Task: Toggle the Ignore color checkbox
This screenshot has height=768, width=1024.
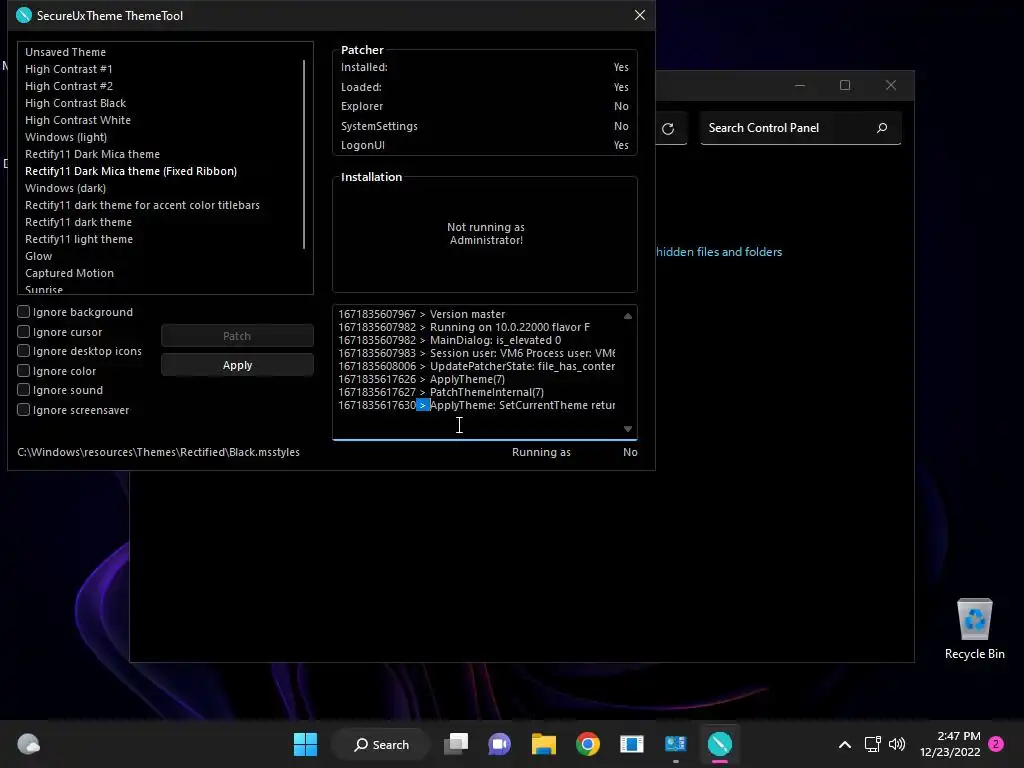Action: click(x=24, y=370)
